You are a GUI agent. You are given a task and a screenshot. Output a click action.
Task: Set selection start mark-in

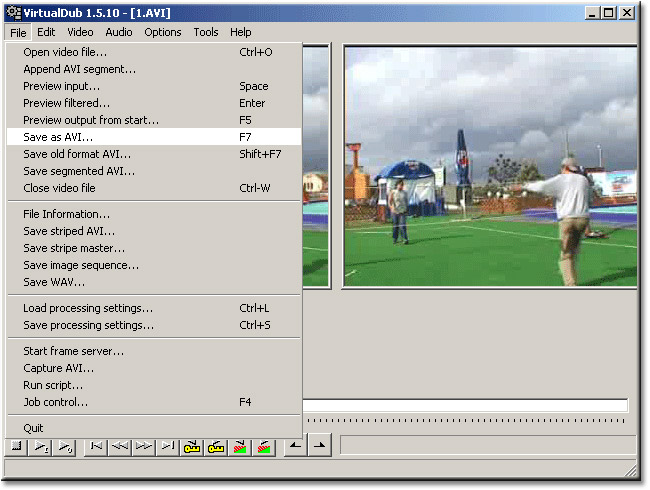[296, 446]
